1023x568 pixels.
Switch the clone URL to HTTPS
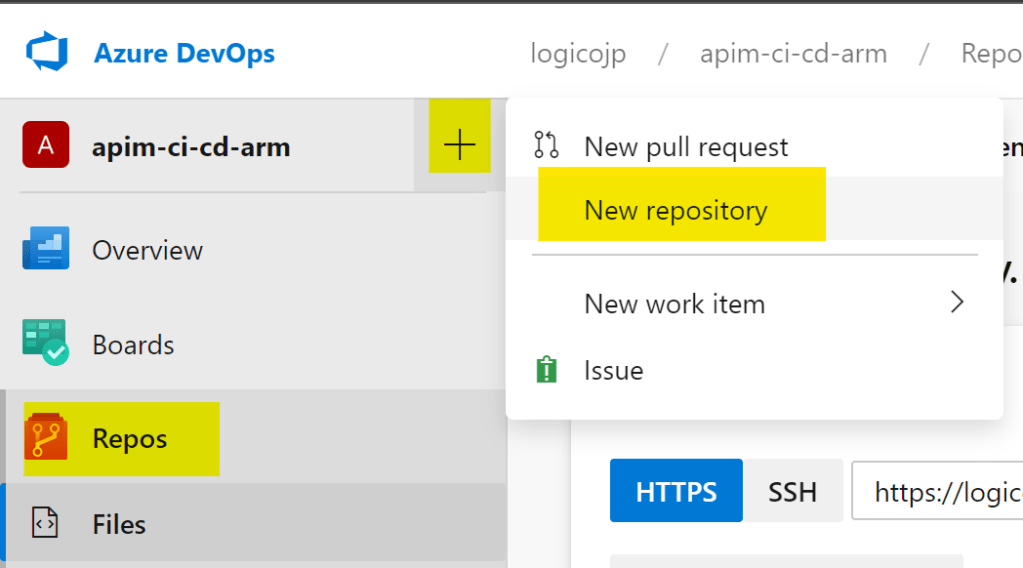pos(676,491)
